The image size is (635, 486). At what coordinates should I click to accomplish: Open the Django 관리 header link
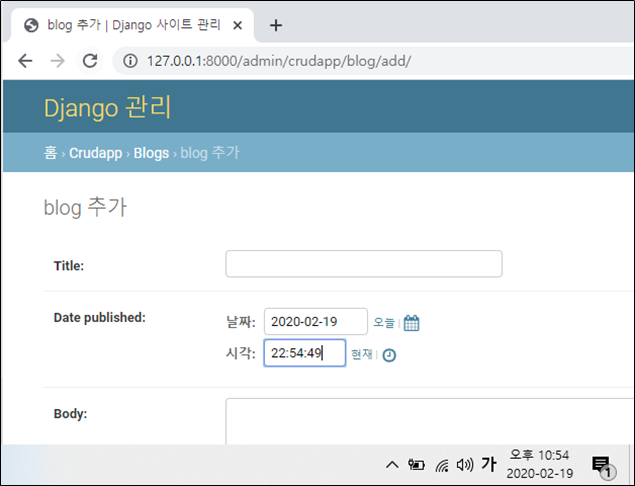[x=107, y=108]
